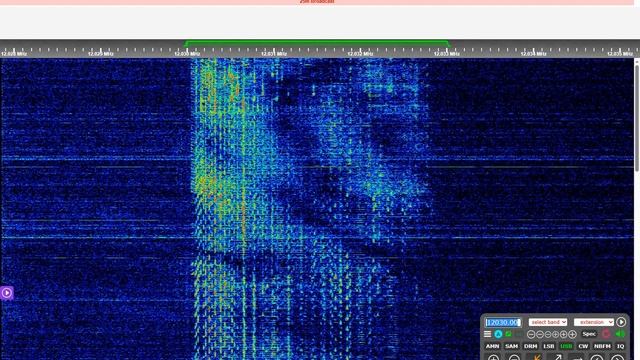Click the 12.029 MHz label on frequency scale

pyautogui.click(x=100, y=54)
